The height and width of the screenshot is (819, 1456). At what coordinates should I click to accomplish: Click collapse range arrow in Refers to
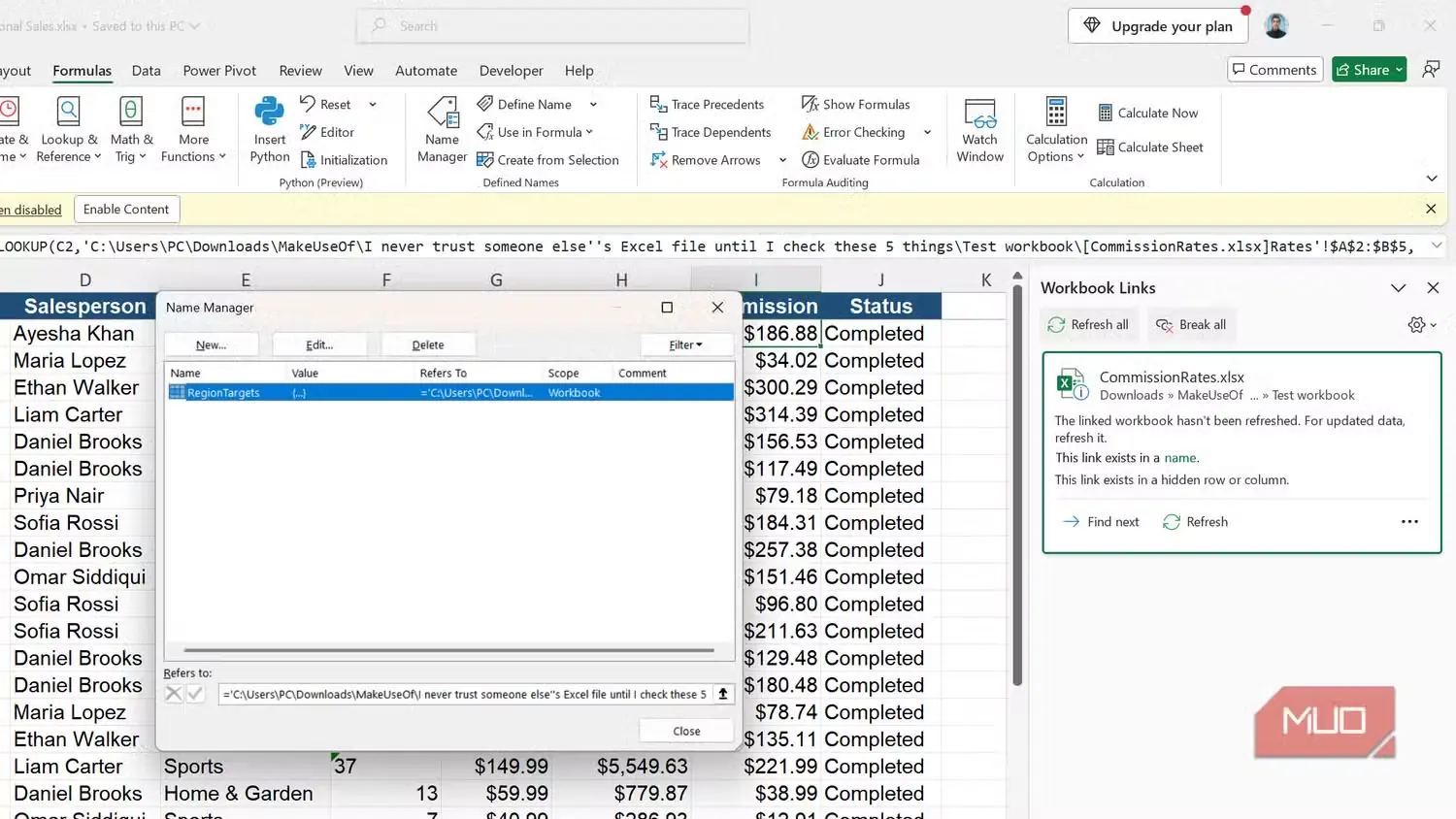722,694
